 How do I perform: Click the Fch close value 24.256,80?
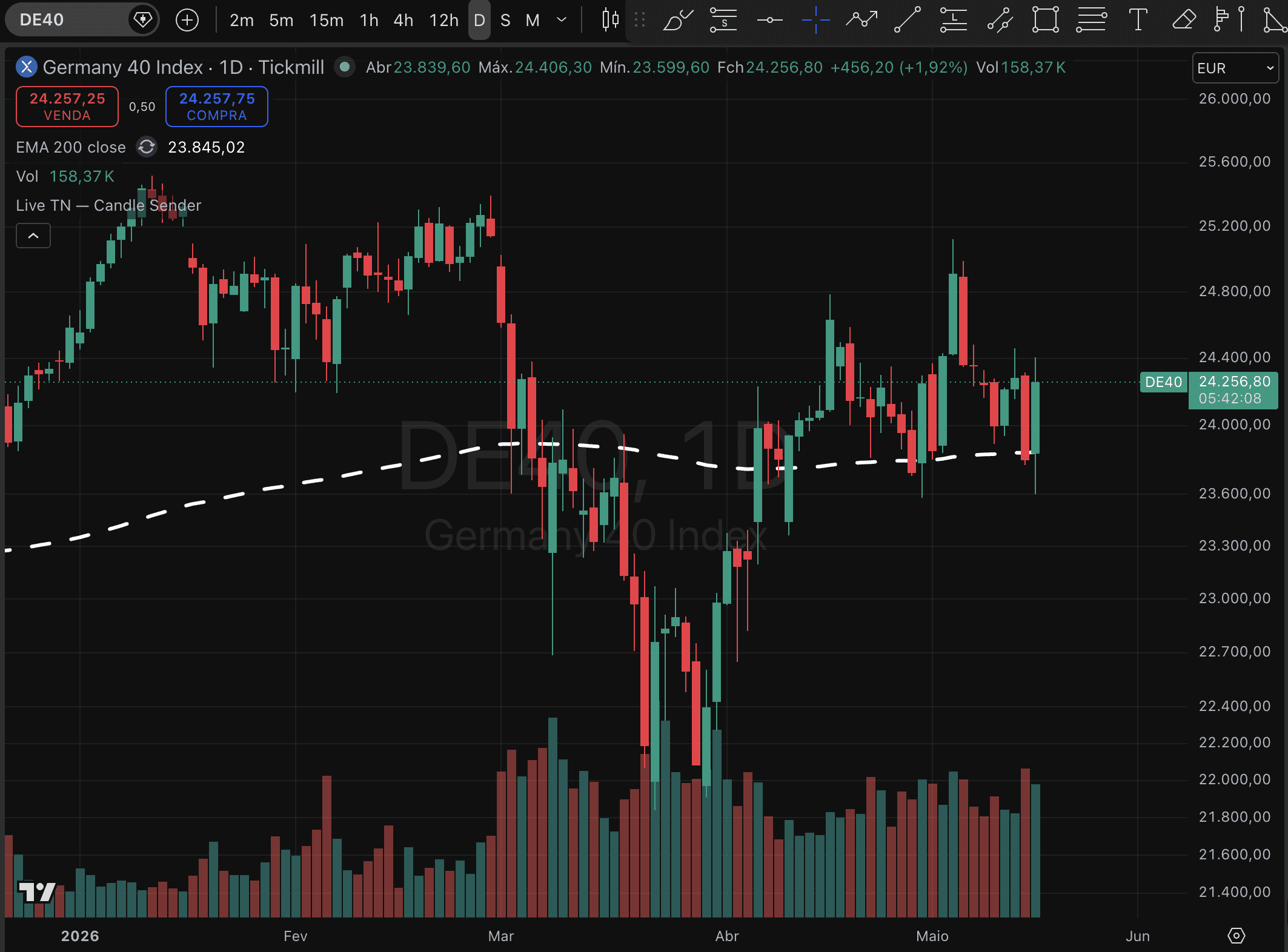pyautogui.click(x=784, y=67)
